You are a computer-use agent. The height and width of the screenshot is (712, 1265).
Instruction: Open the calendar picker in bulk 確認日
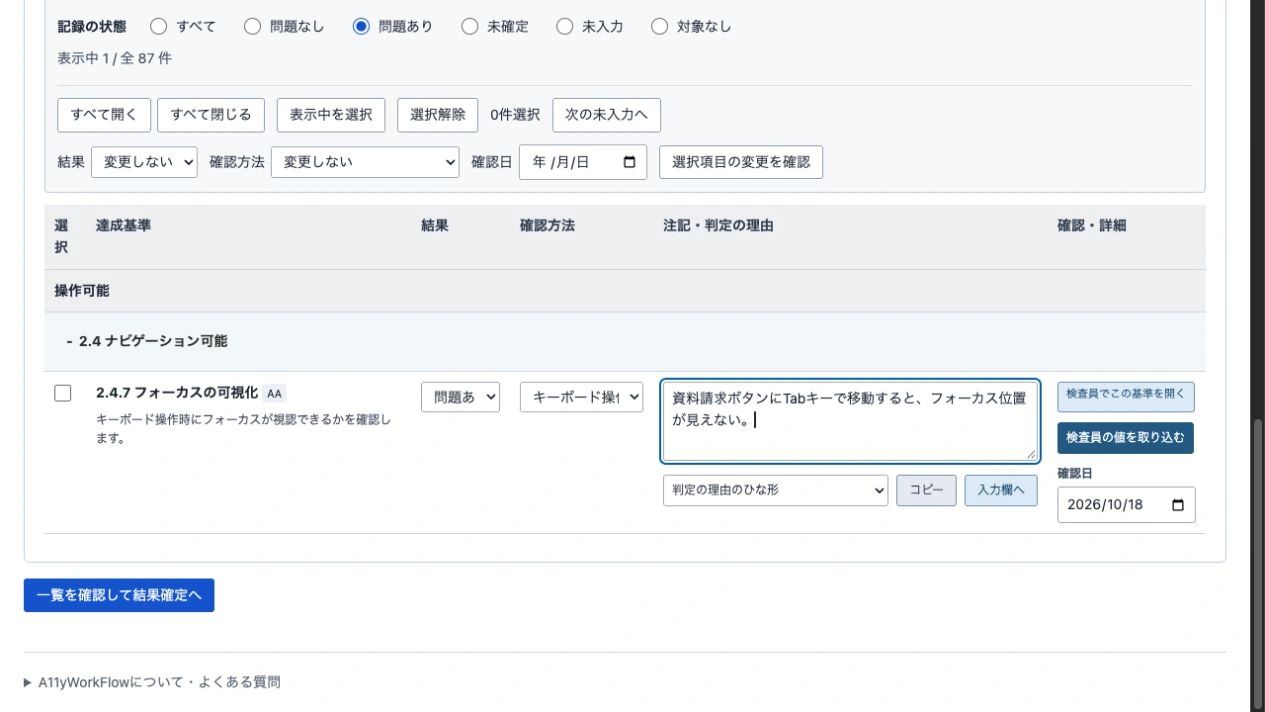tap(629, 162)
